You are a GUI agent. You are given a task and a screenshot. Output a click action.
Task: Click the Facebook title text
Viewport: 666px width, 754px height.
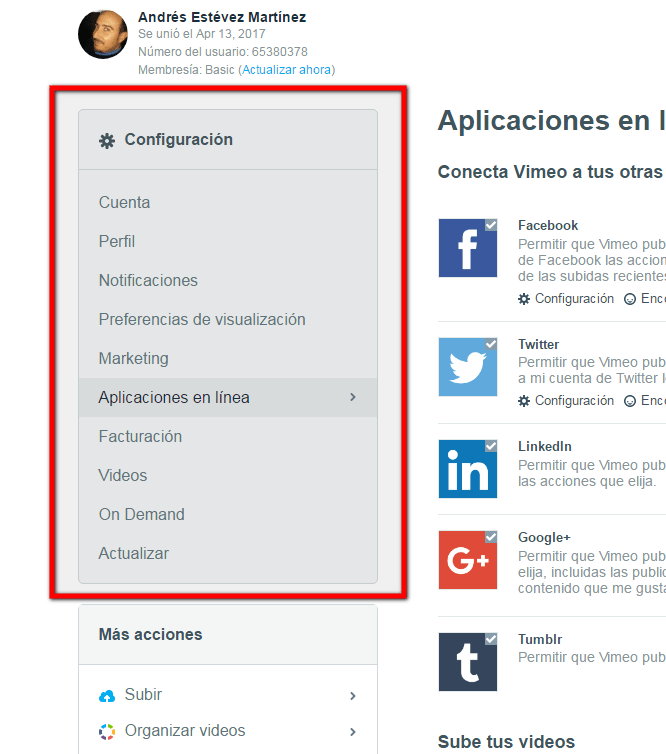click(548, 225)
